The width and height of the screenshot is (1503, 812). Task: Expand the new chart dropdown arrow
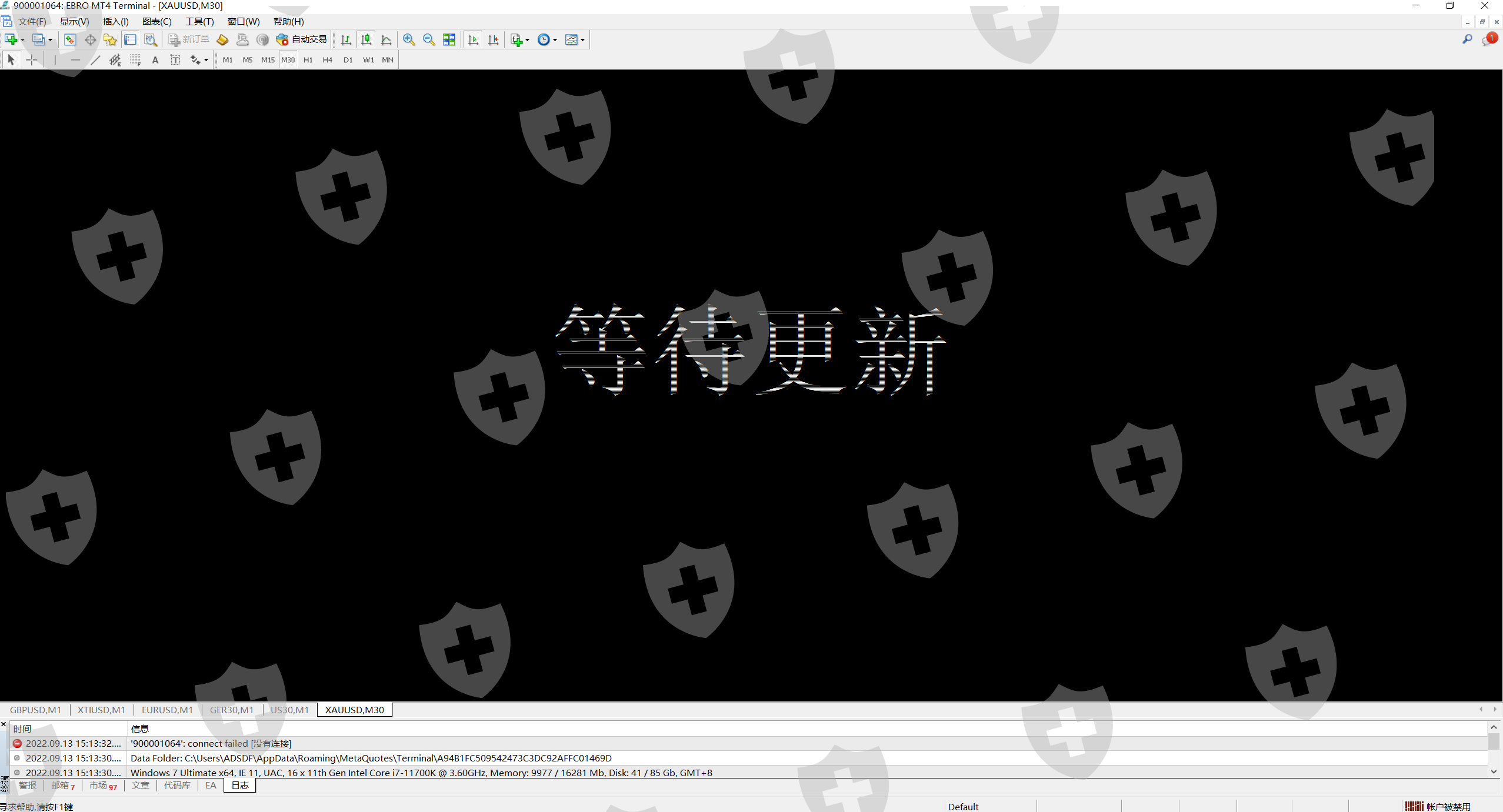22,40
